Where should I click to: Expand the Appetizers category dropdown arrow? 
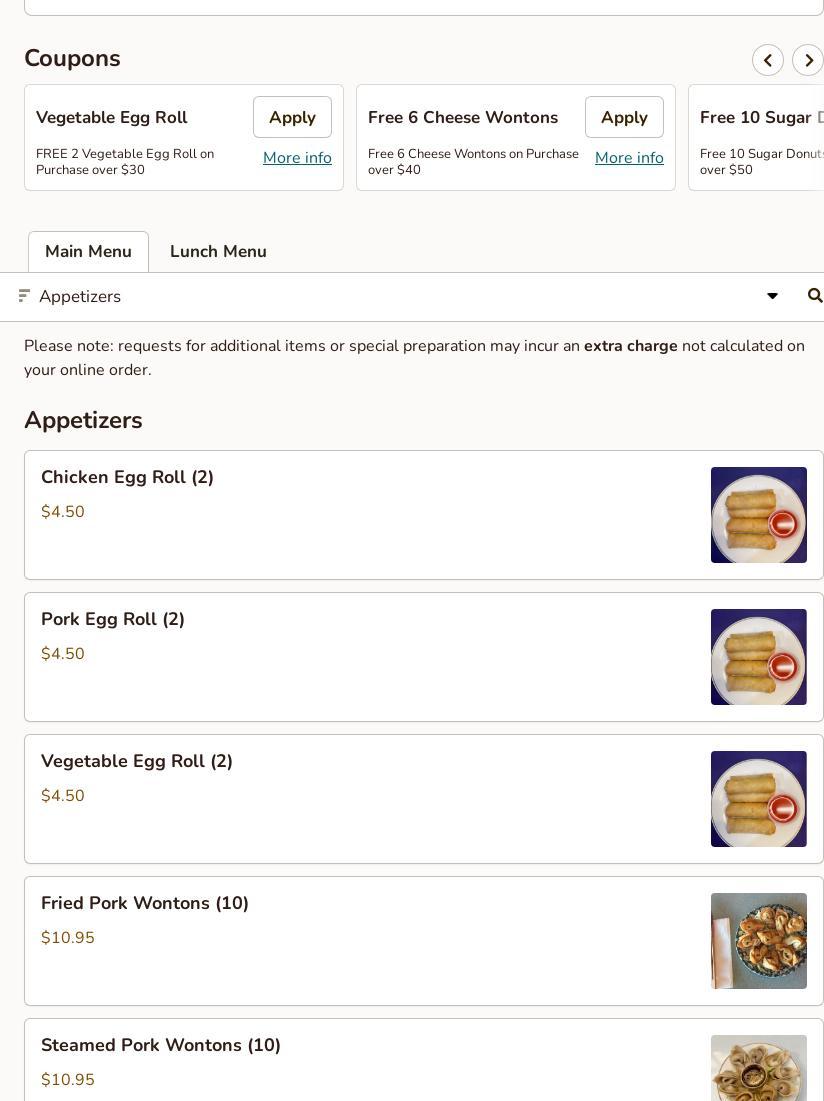tap(772, 296)
